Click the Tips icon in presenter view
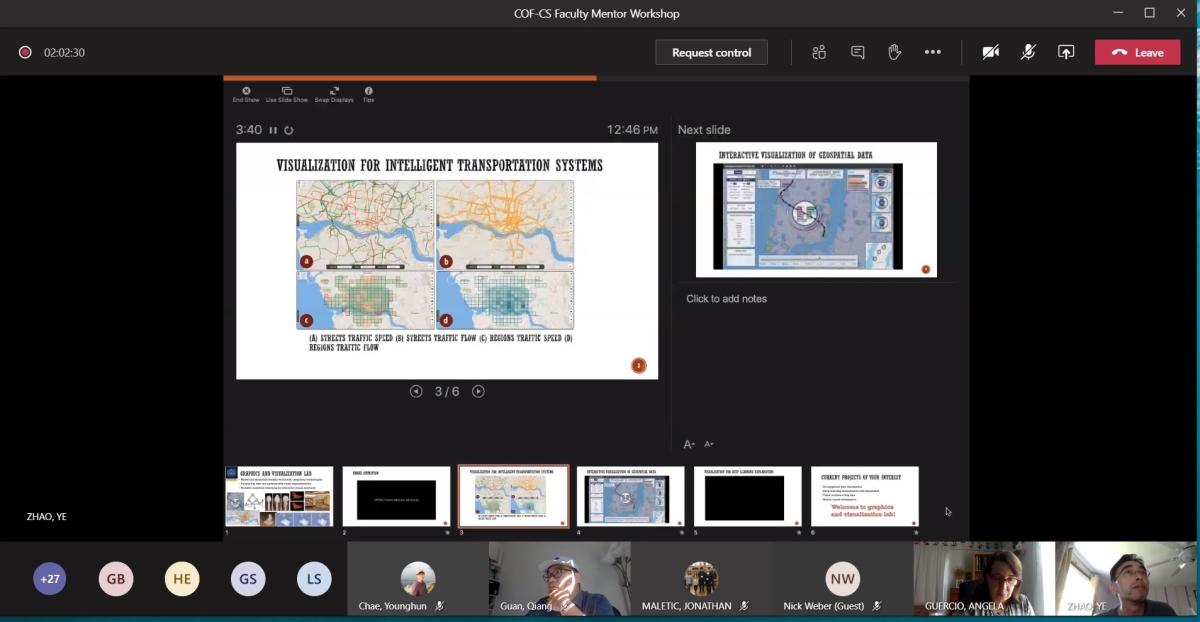 [368, 94]
